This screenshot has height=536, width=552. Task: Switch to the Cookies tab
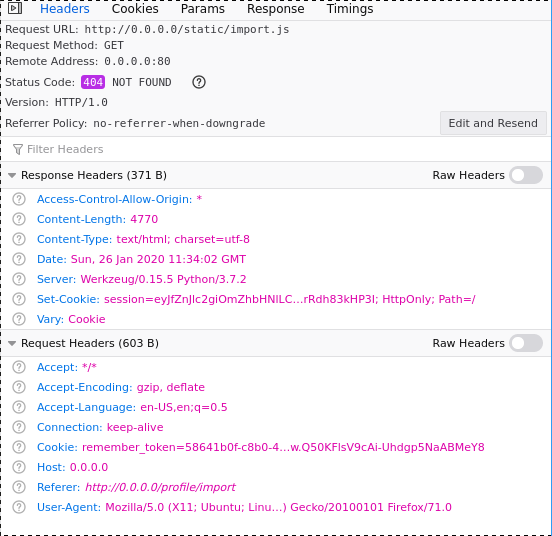coord(135,8)
